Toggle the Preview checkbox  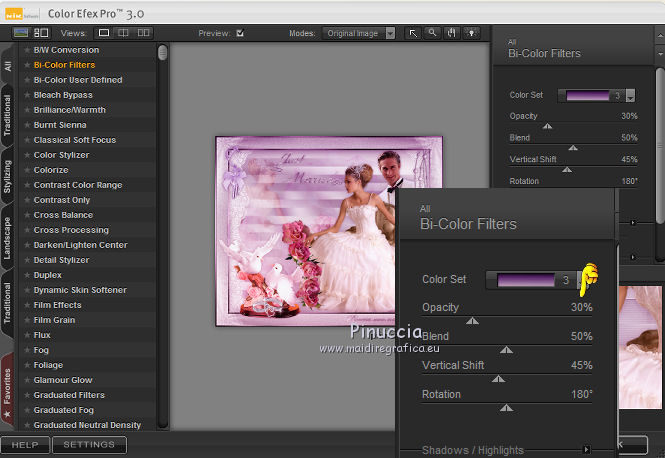[x=240, y=33]
